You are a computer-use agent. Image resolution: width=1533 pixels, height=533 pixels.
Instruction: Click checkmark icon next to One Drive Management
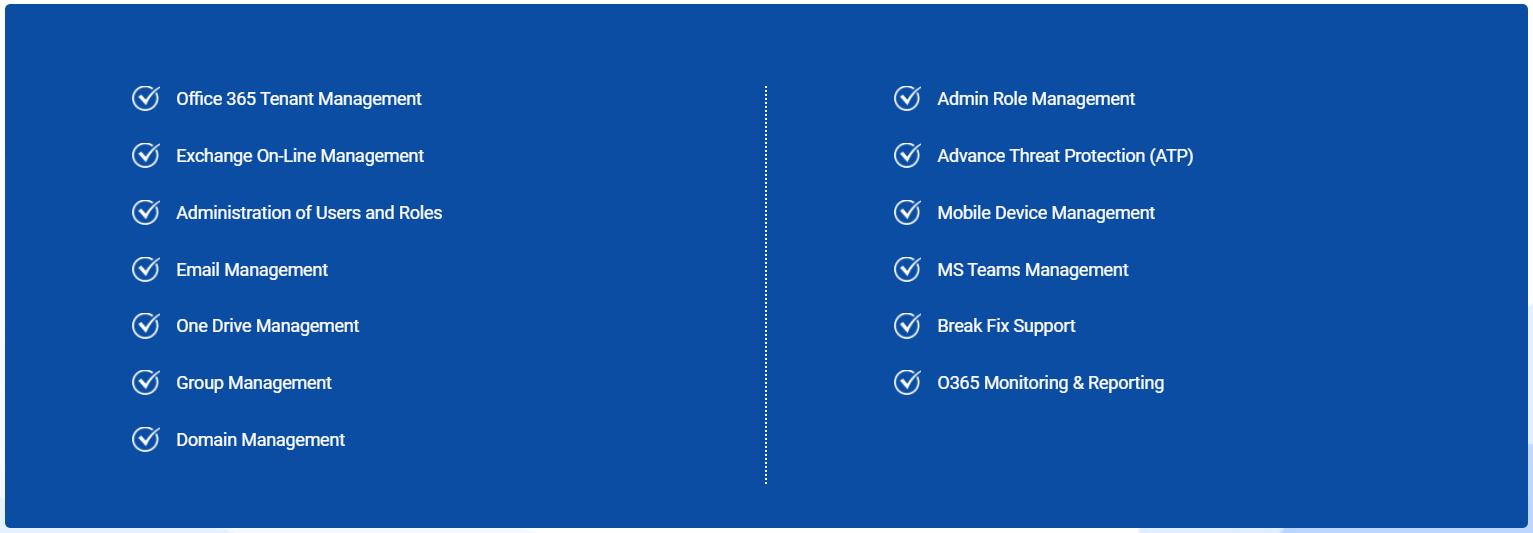[146, 325]
